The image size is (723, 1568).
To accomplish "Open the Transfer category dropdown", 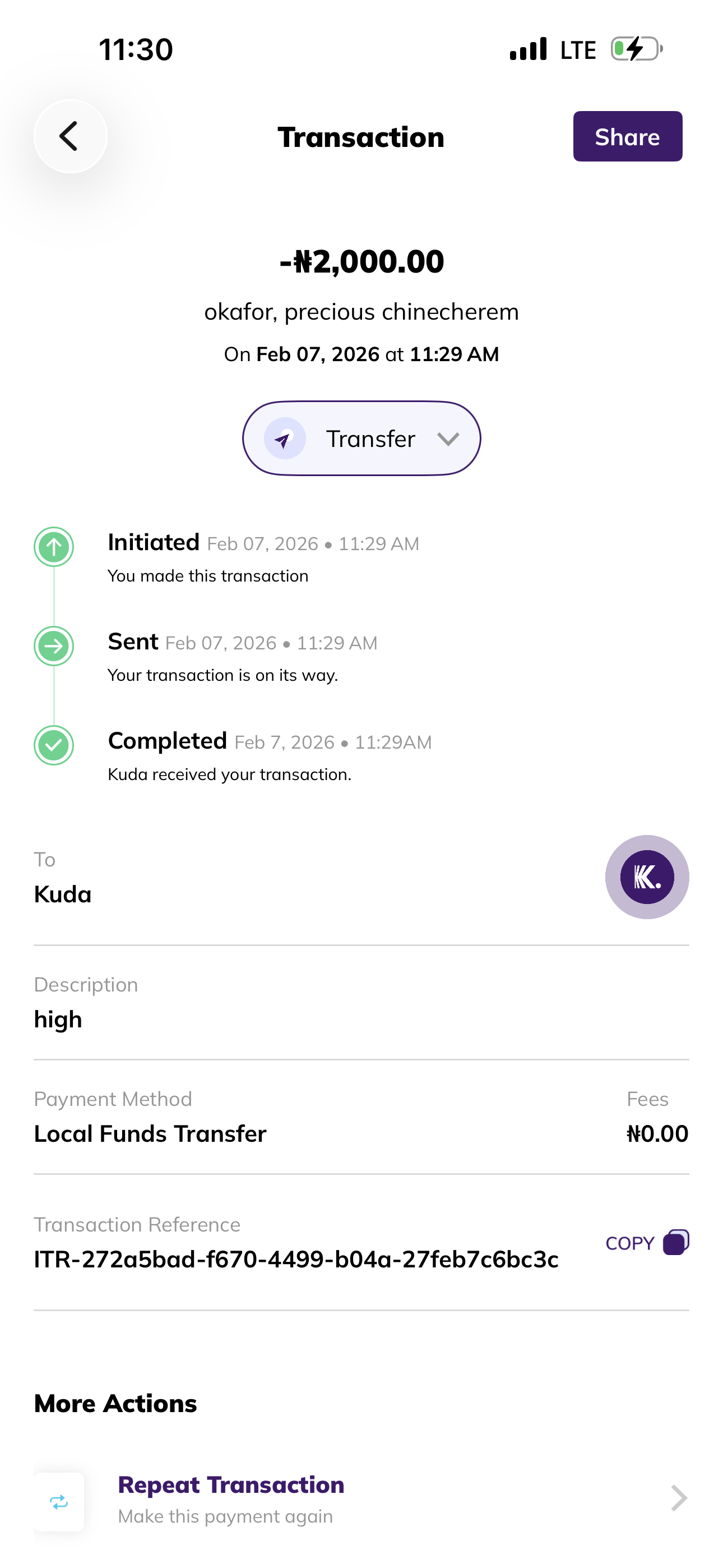I will [361, 438].
